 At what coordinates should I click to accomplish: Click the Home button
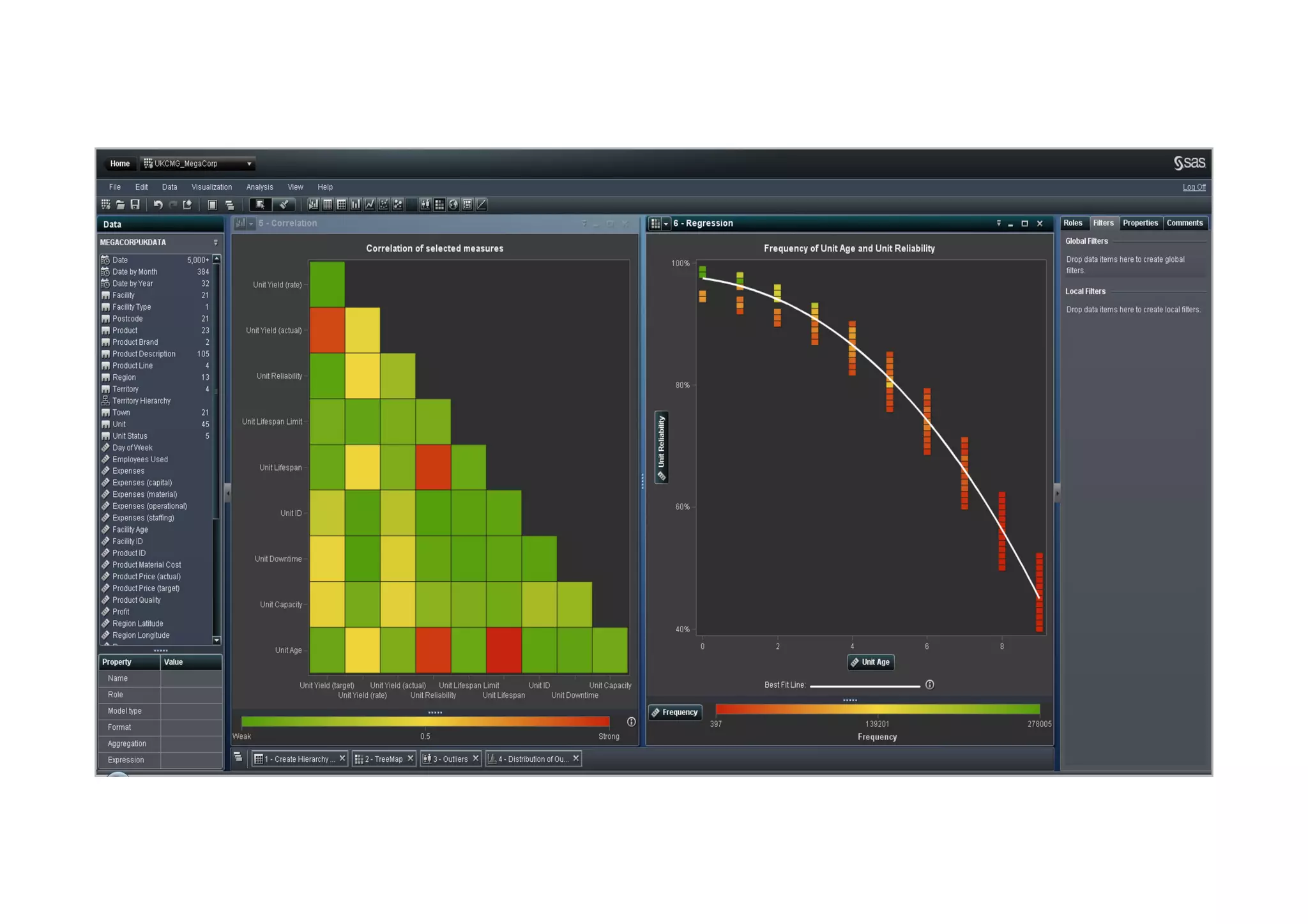[119, 164]
